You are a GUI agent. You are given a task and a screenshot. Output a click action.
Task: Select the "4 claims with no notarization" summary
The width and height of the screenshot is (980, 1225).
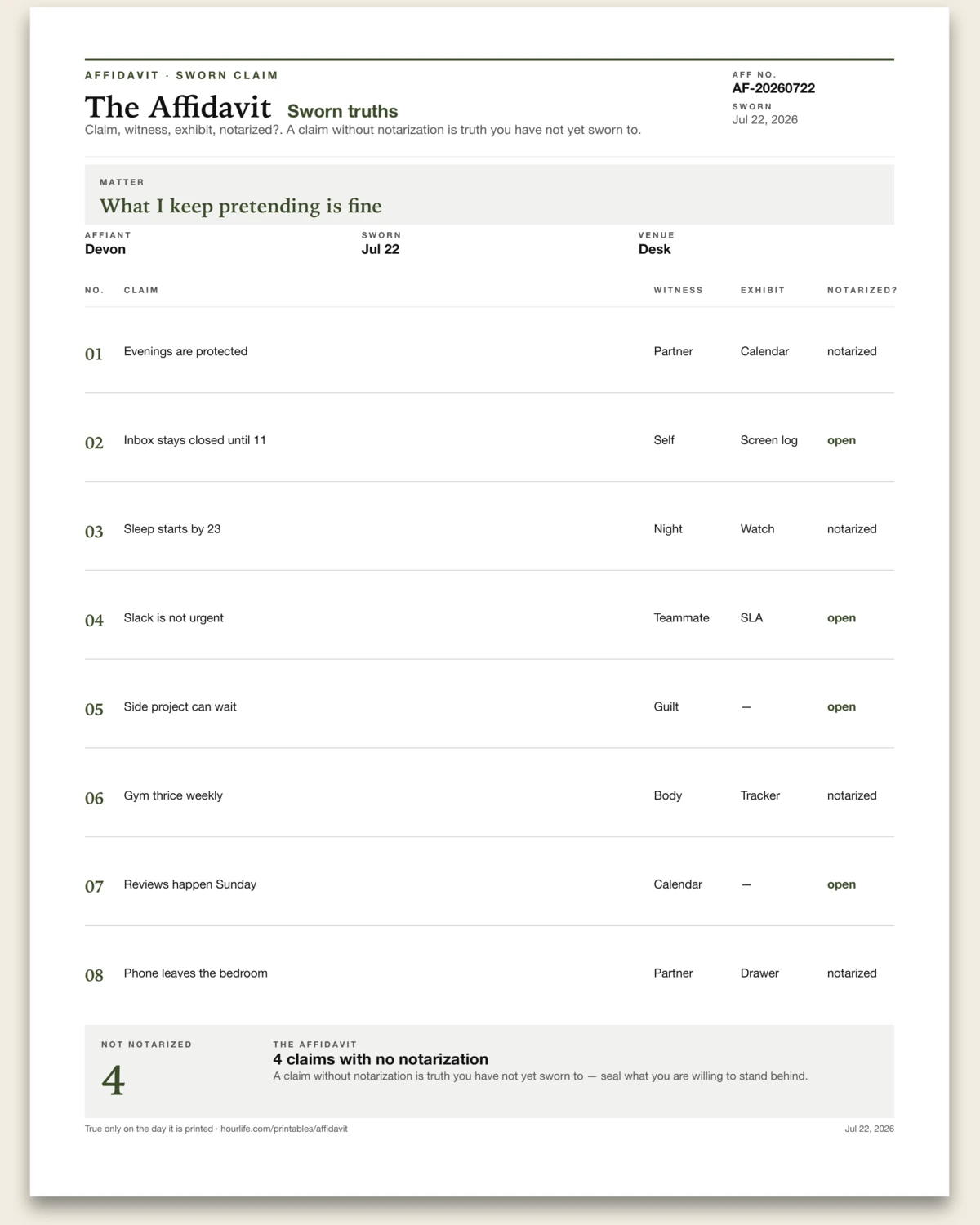tap(381, 1059)
